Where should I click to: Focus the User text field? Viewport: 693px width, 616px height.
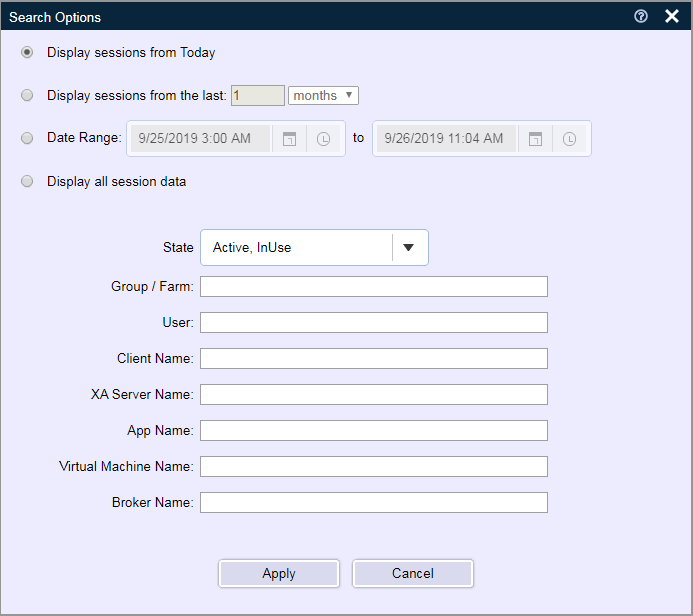point(374,323)
